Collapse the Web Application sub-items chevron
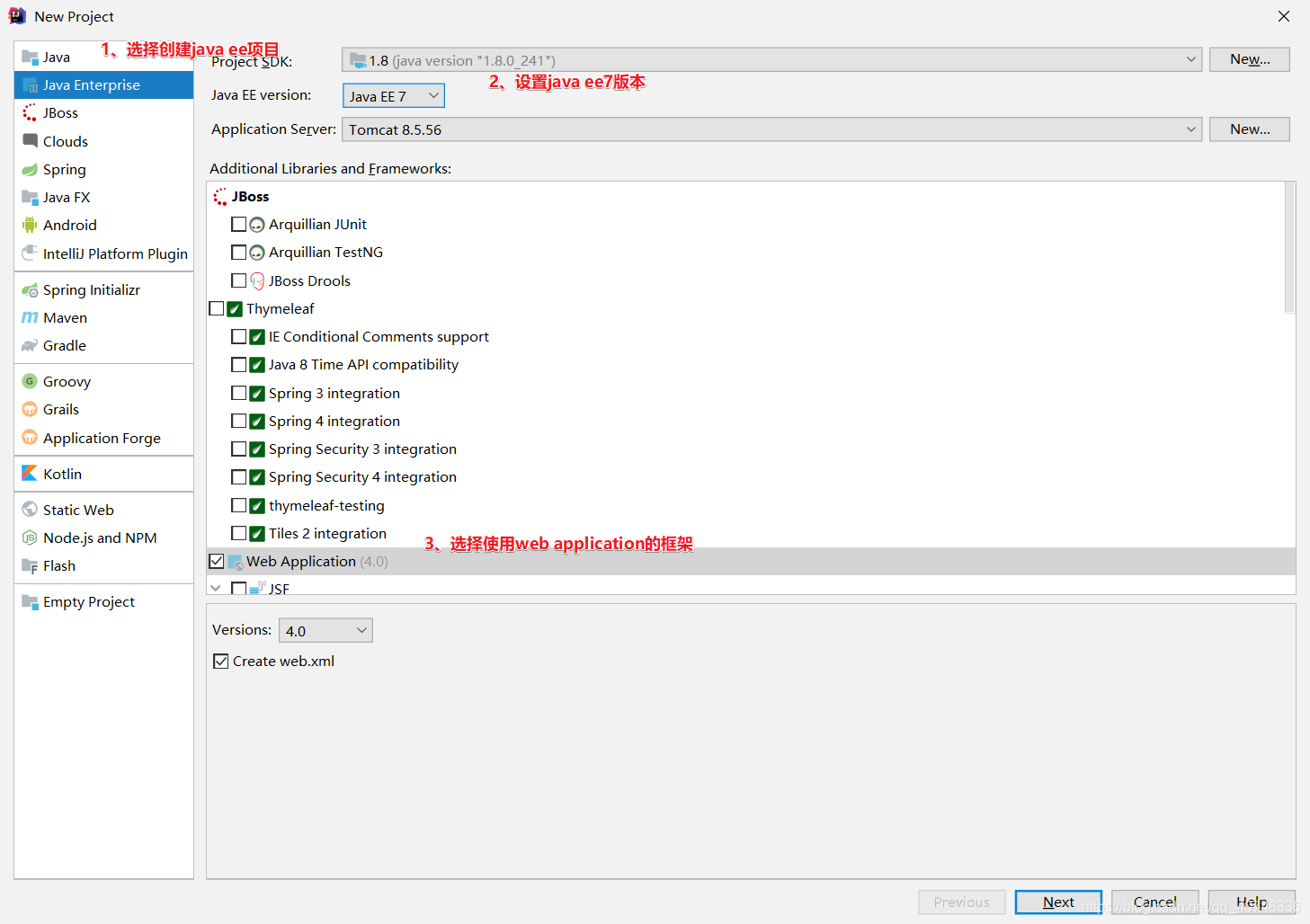The image size is (1310, 924). click(216, 588)
